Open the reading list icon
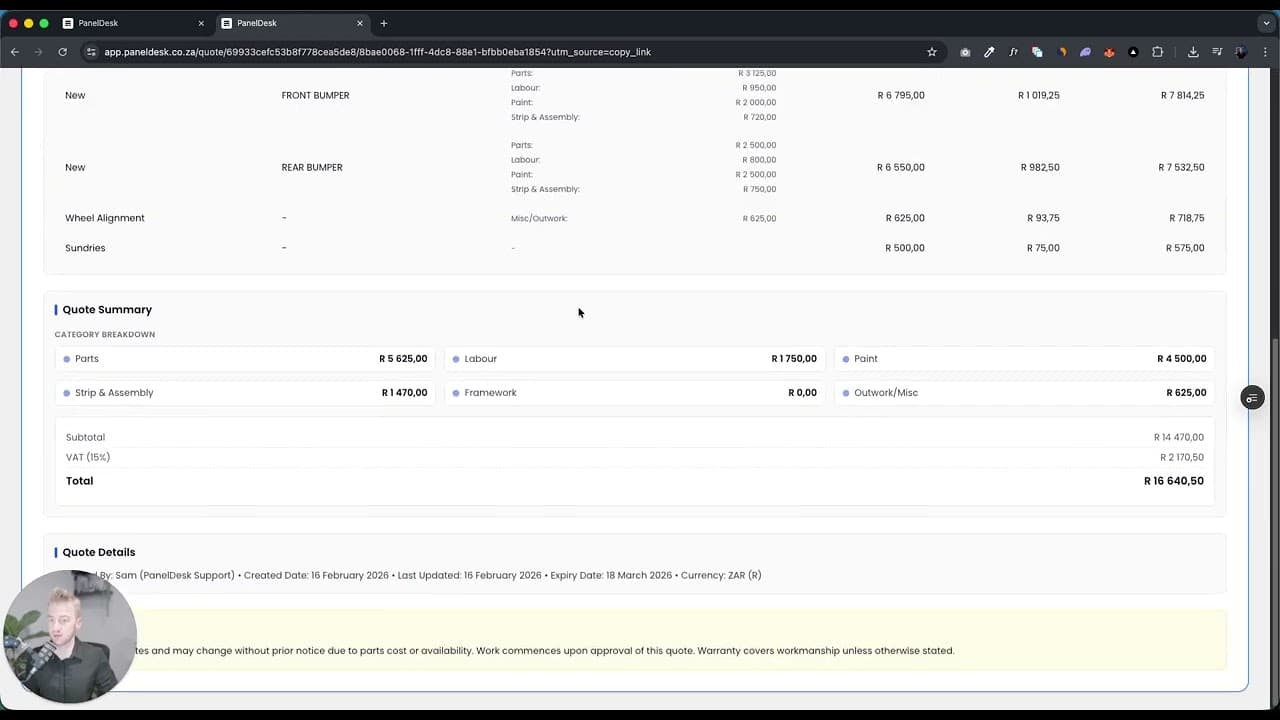Viewport: 1280px width, 720px height. tap(1216, 52)
